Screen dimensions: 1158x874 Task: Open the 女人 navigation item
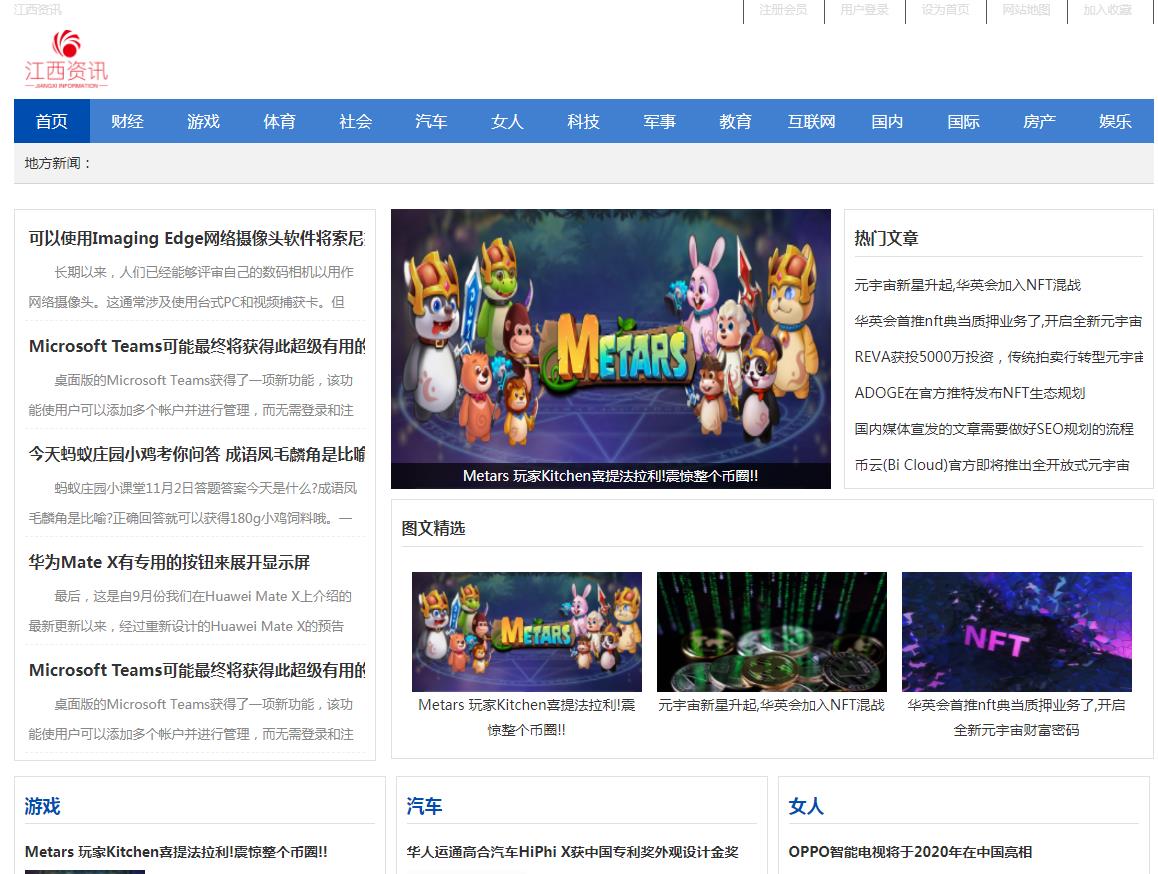(x=507, y=121)
